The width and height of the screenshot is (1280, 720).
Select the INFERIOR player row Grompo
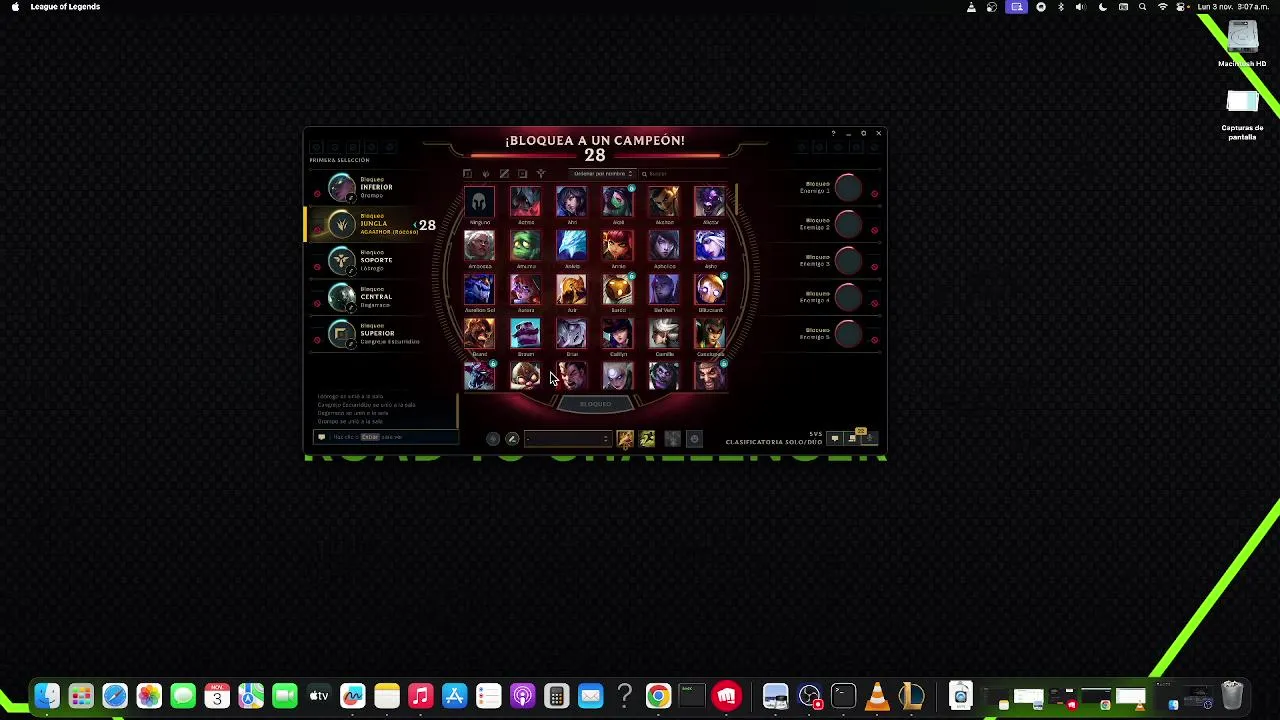tap(370, 187)
